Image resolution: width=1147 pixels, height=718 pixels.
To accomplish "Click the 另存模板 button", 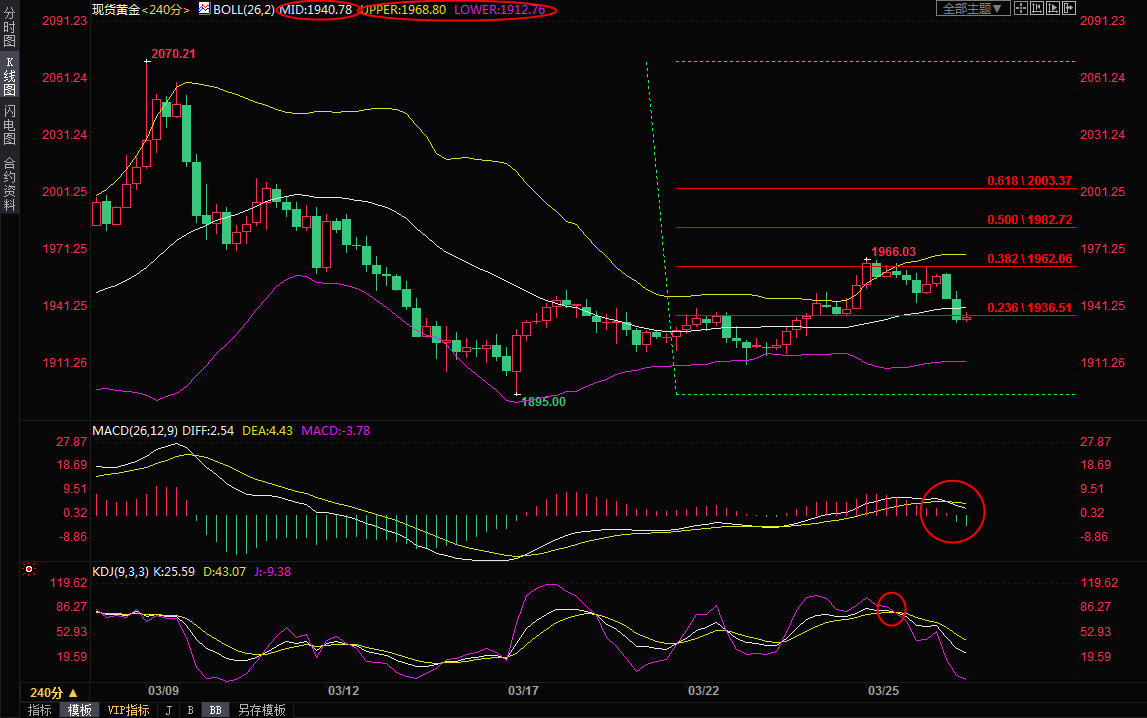I will click(261, 710).
